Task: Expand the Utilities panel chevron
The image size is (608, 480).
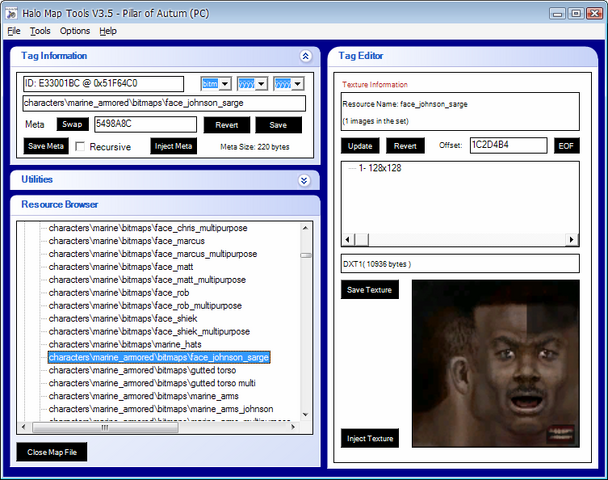Action: pyautogui.click(x=304, y=180)
